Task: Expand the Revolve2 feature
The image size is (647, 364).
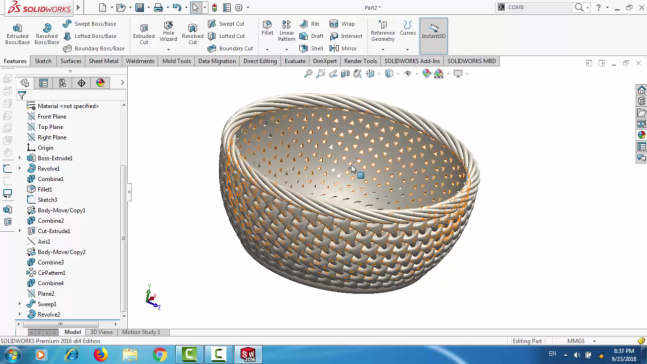Action: [20, 314]
